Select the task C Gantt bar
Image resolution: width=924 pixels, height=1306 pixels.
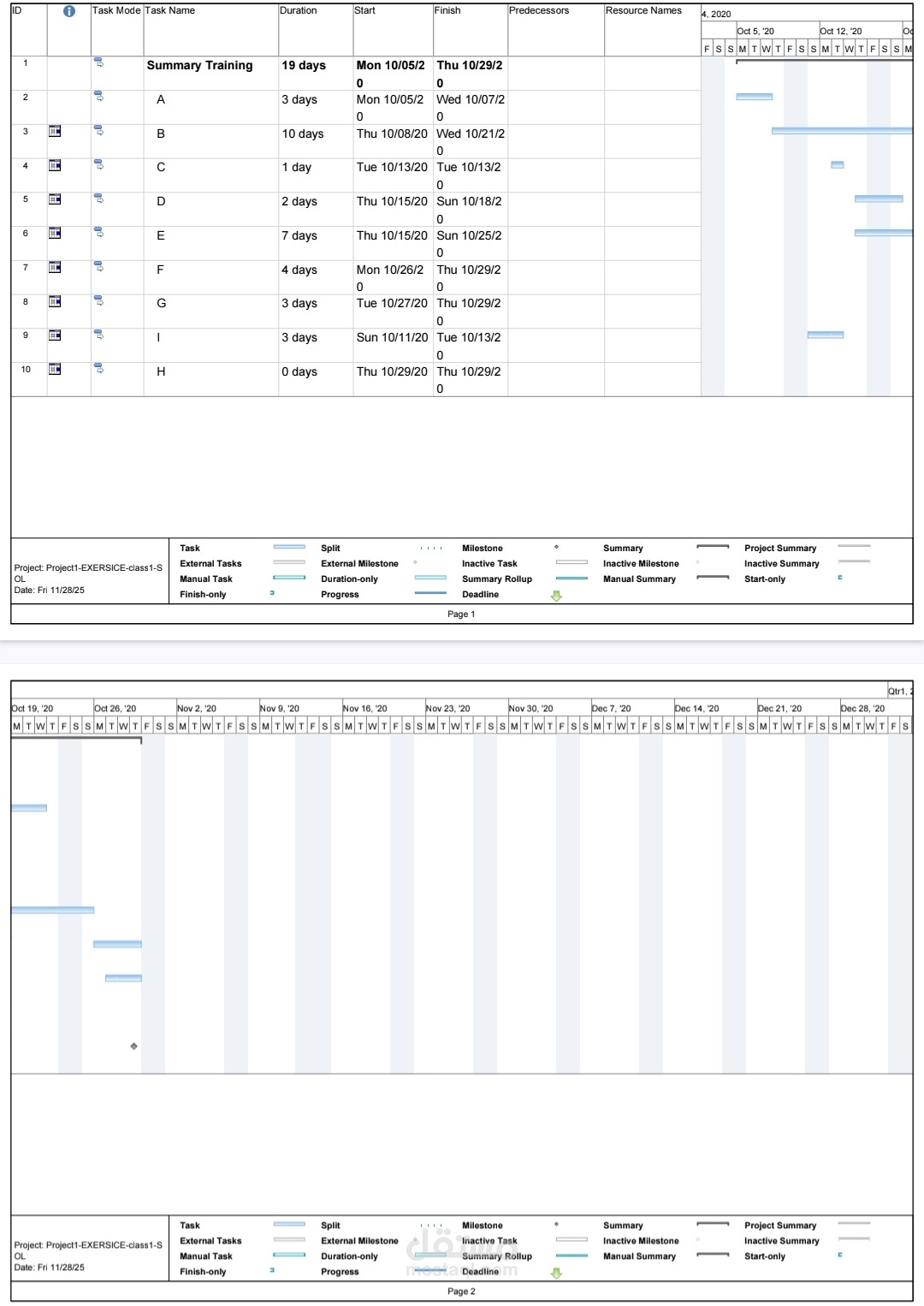[838, 164]
